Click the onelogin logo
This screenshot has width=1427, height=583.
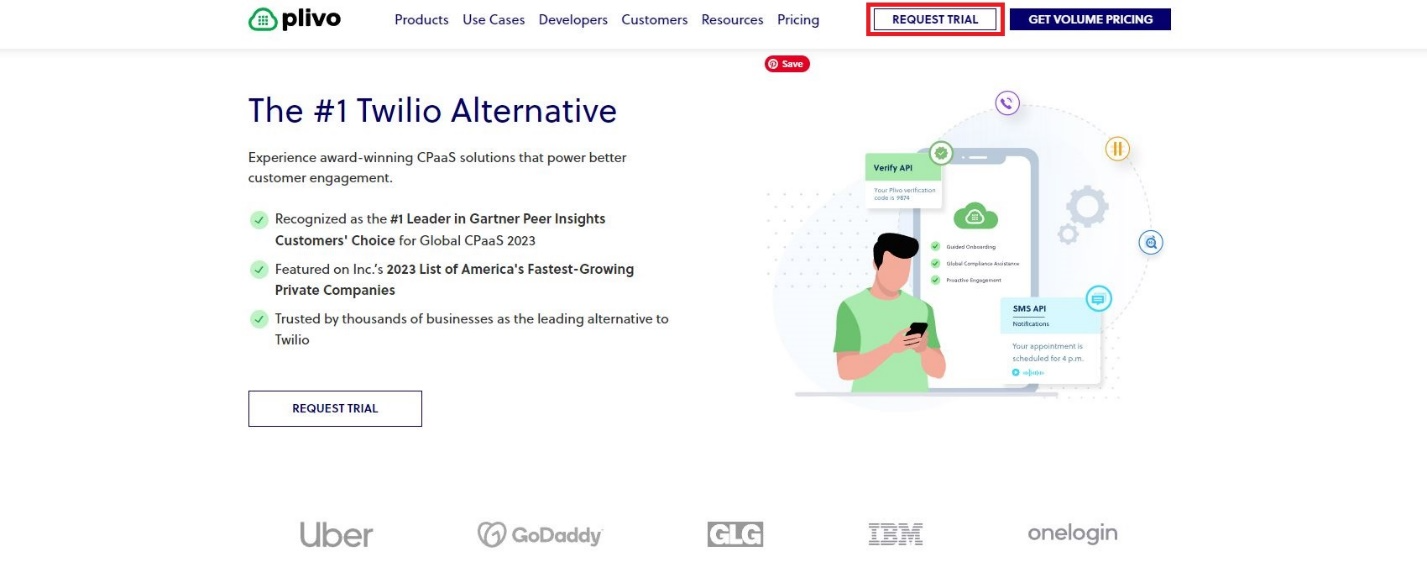1072,534
